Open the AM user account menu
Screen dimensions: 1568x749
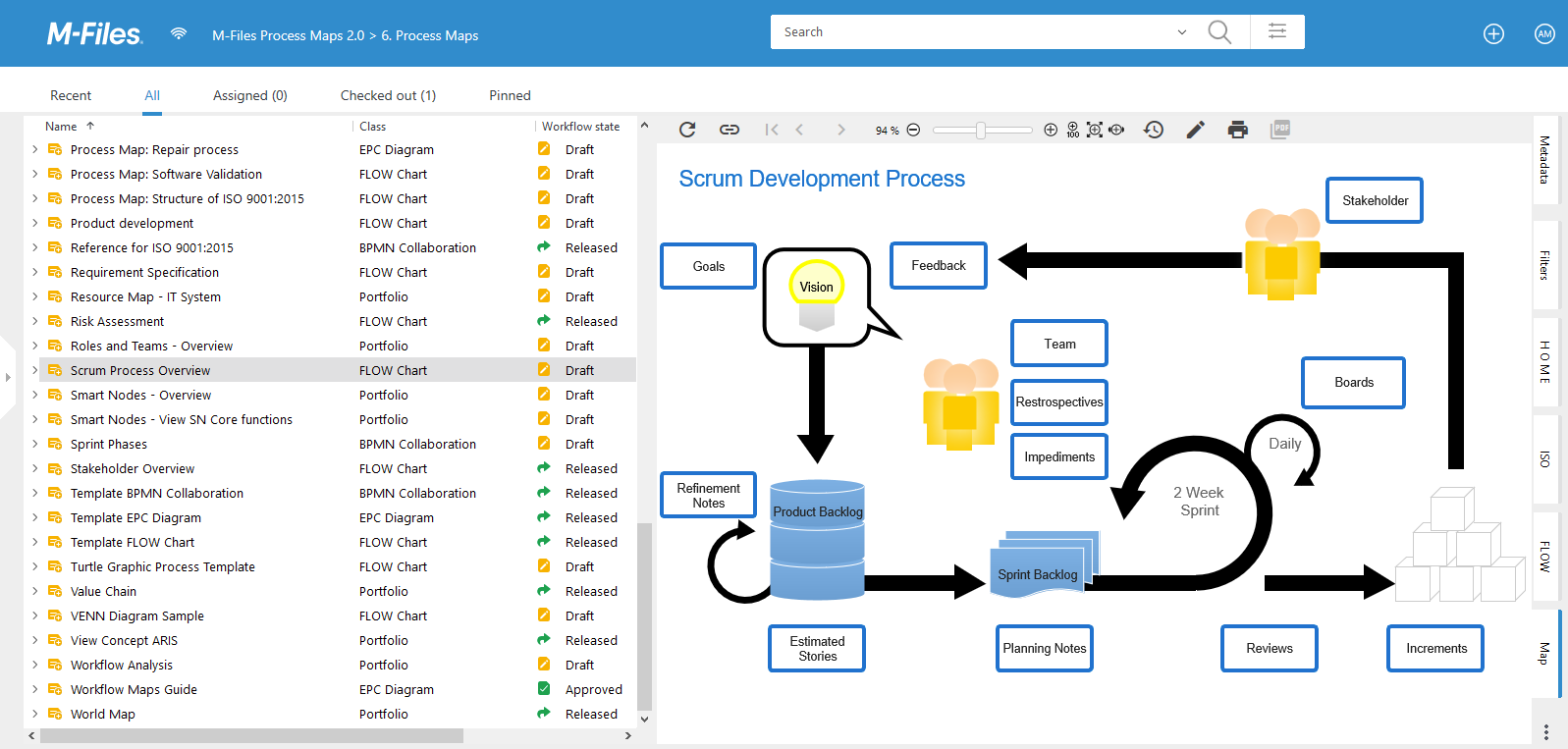(1544, 34)
